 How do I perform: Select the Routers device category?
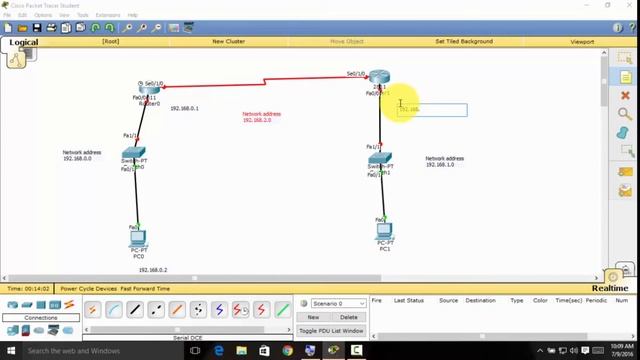(13, 304)
